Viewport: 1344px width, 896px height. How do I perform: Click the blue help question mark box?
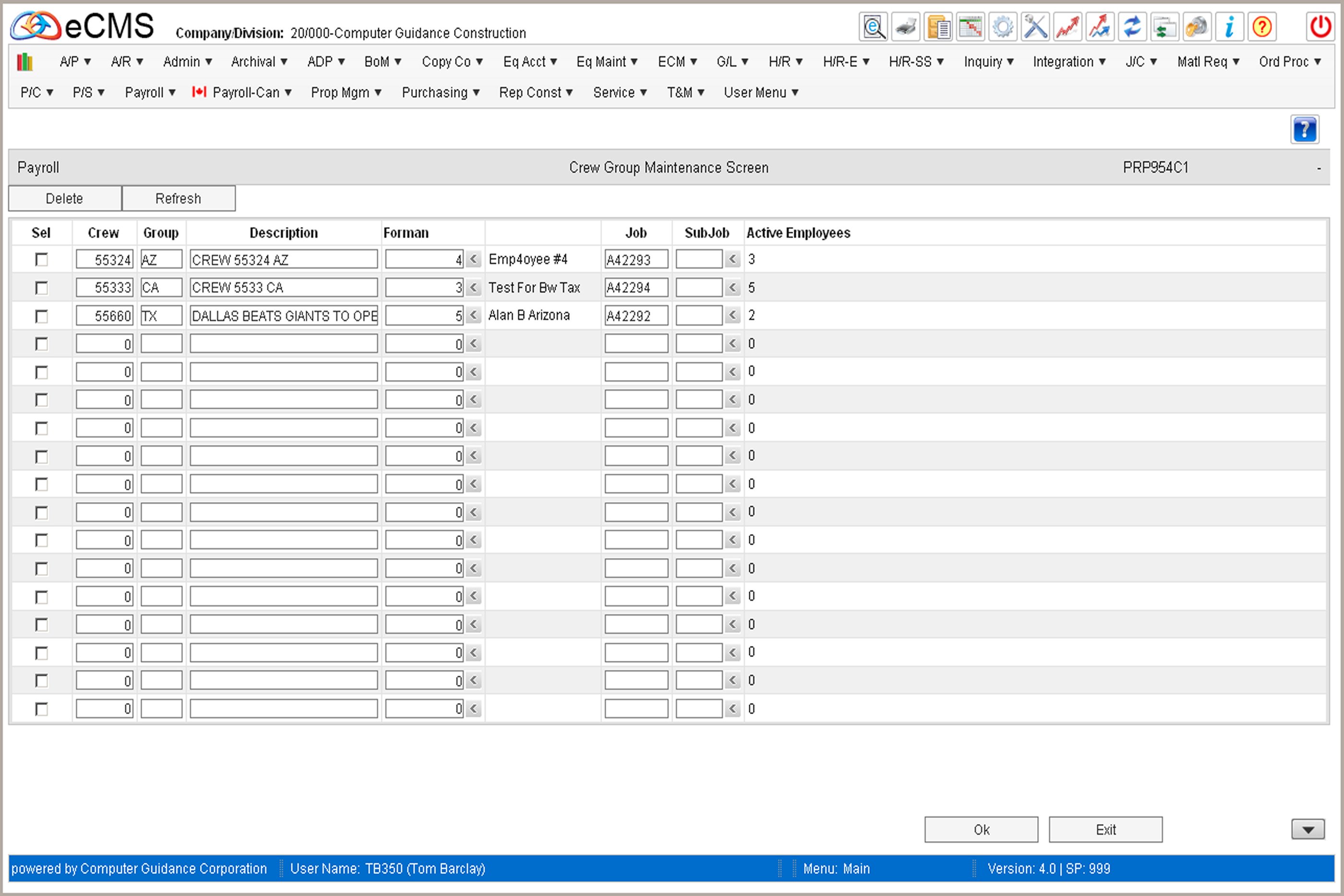pyautogui.click(x=1304, y=130)
